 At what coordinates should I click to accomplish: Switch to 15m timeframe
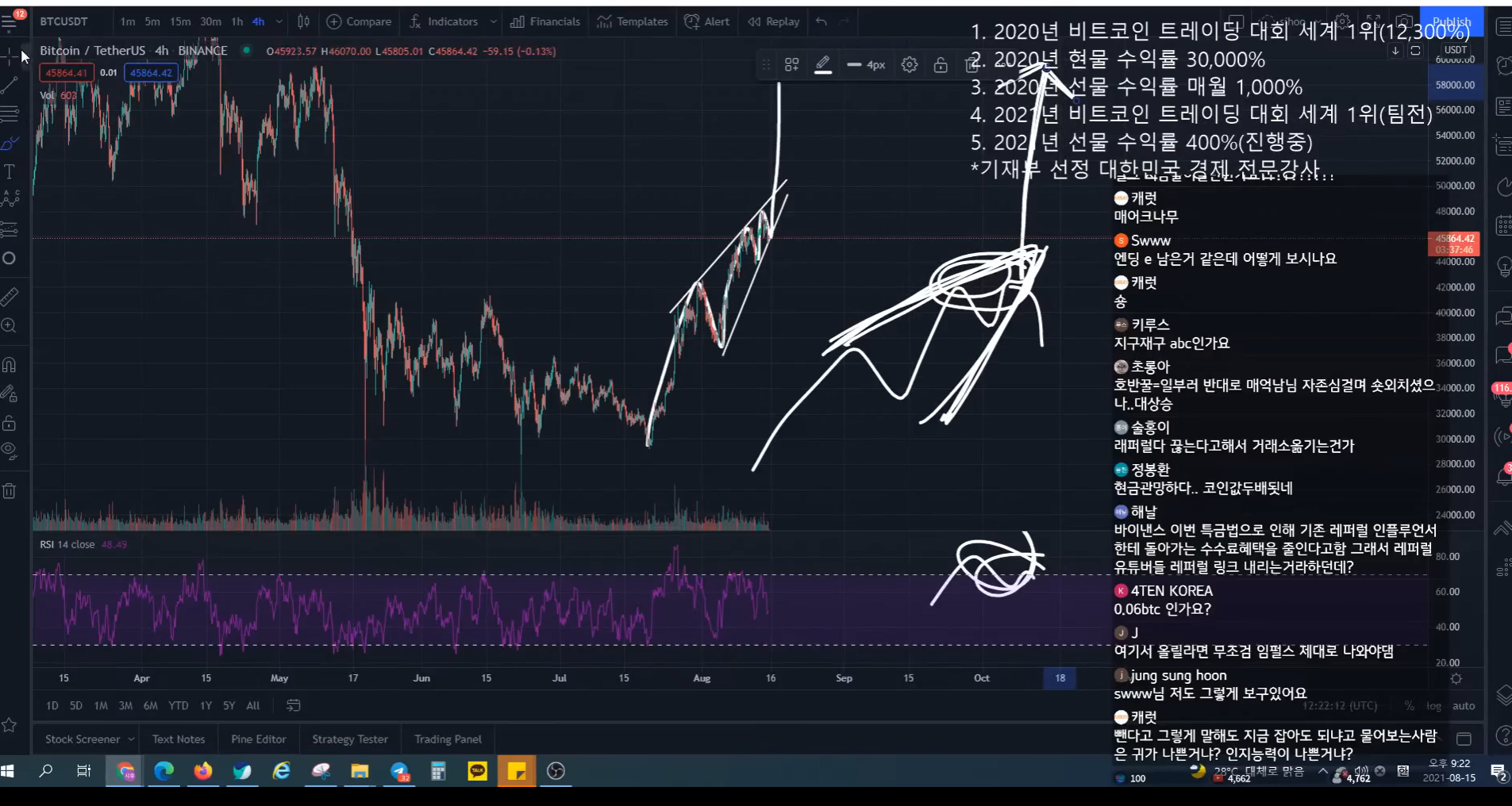click(180, 21)
